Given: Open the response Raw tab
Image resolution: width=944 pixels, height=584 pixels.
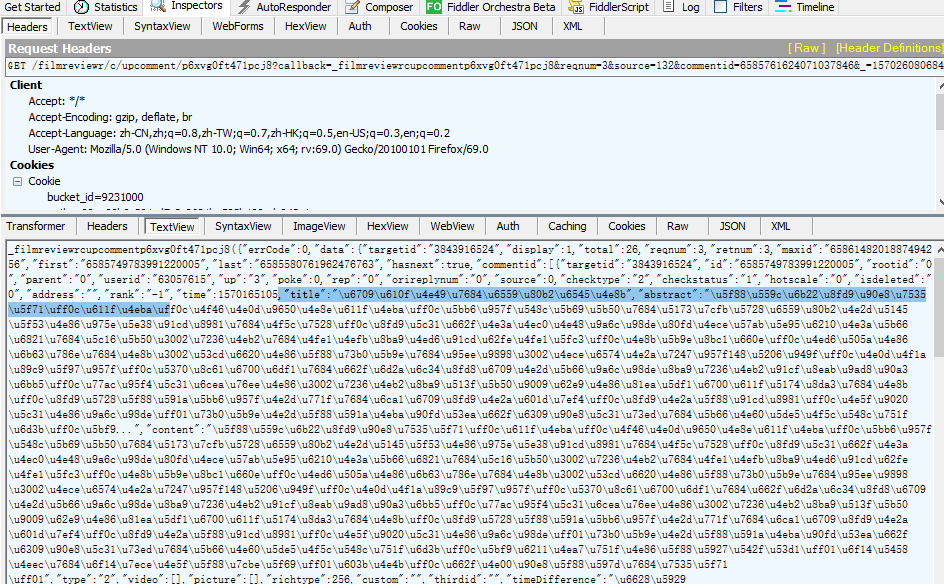Looking at the screenshot, I should [x=677, y=226].
